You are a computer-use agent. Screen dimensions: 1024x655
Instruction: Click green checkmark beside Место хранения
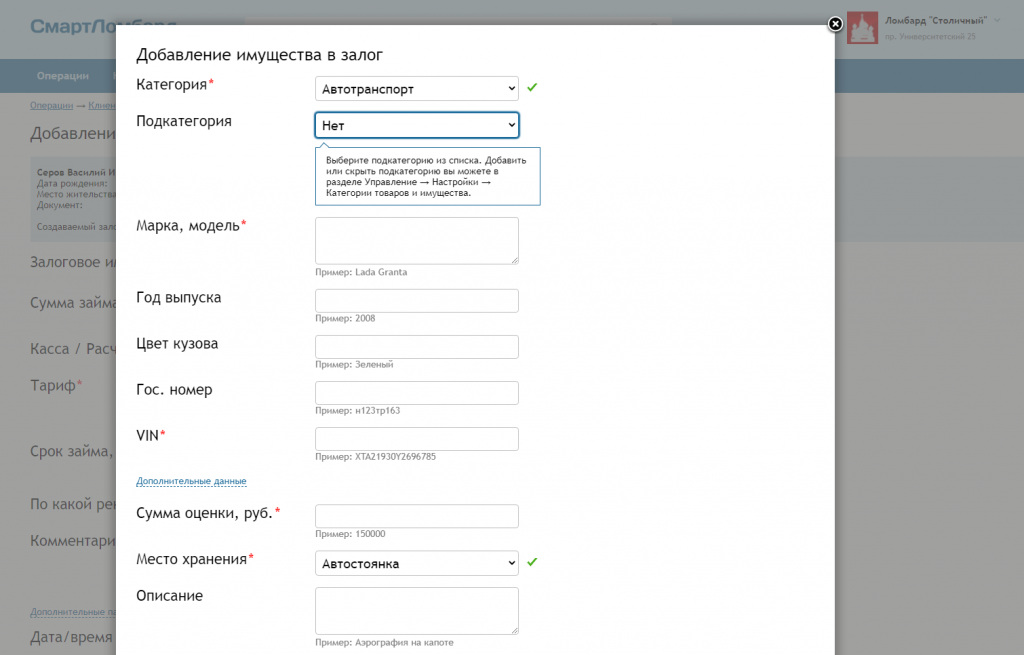point(532,562)
